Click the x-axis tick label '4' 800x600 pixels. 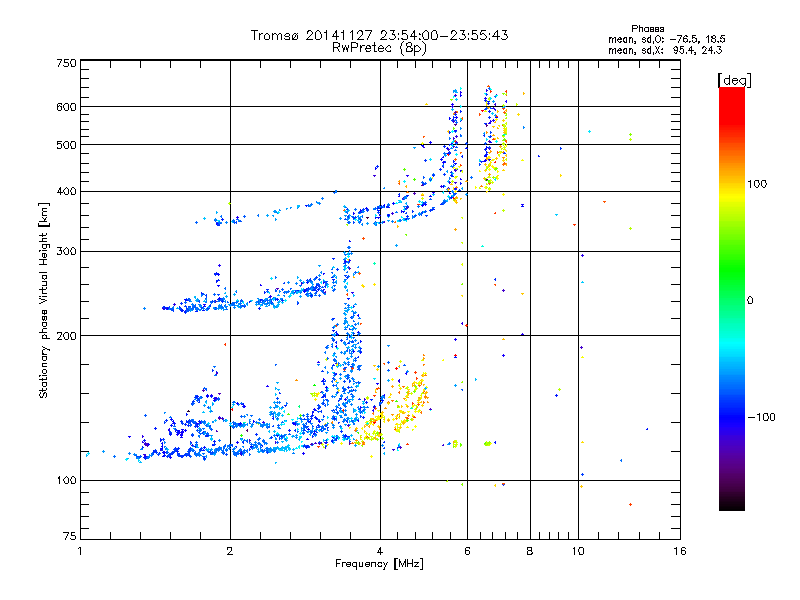tap(380, 551)
